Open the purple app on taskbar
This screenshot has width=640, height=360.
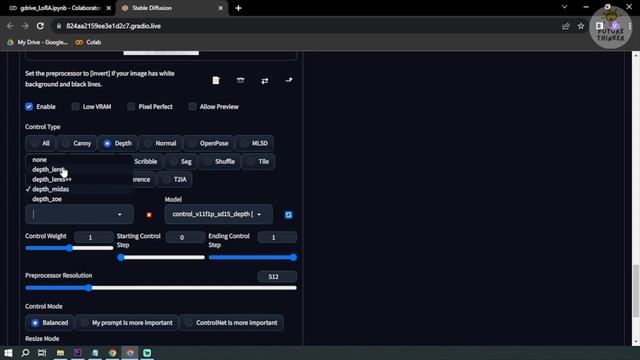[78, 353]
